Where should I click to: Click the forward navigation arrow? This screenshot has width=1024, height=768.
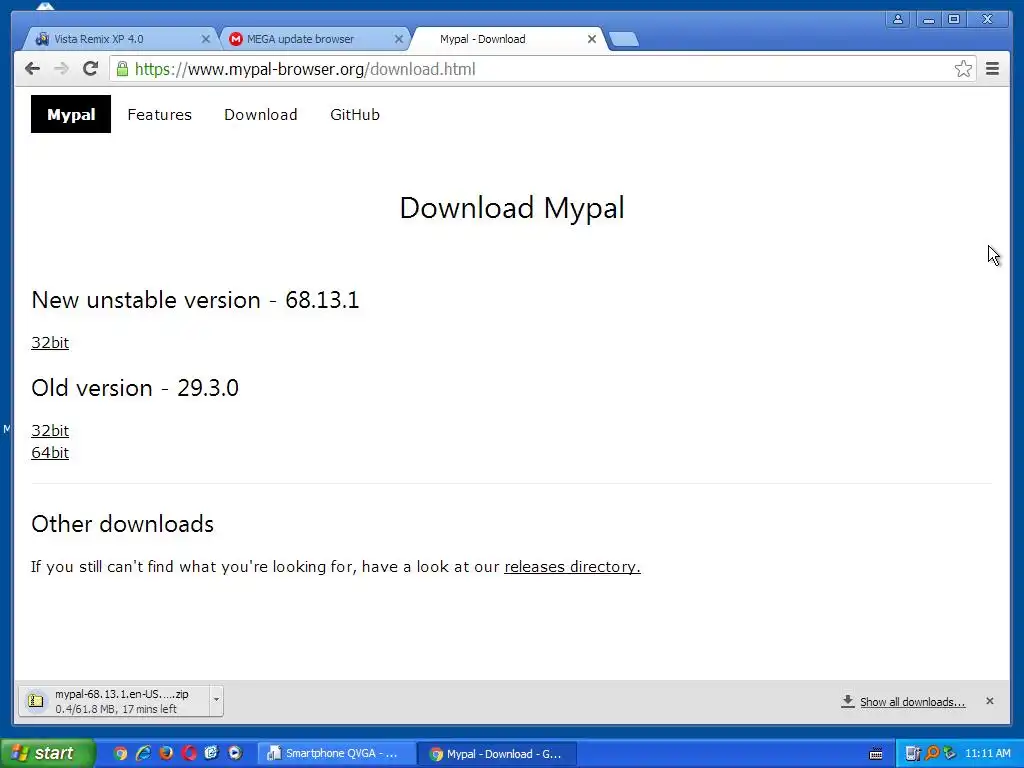61,69
